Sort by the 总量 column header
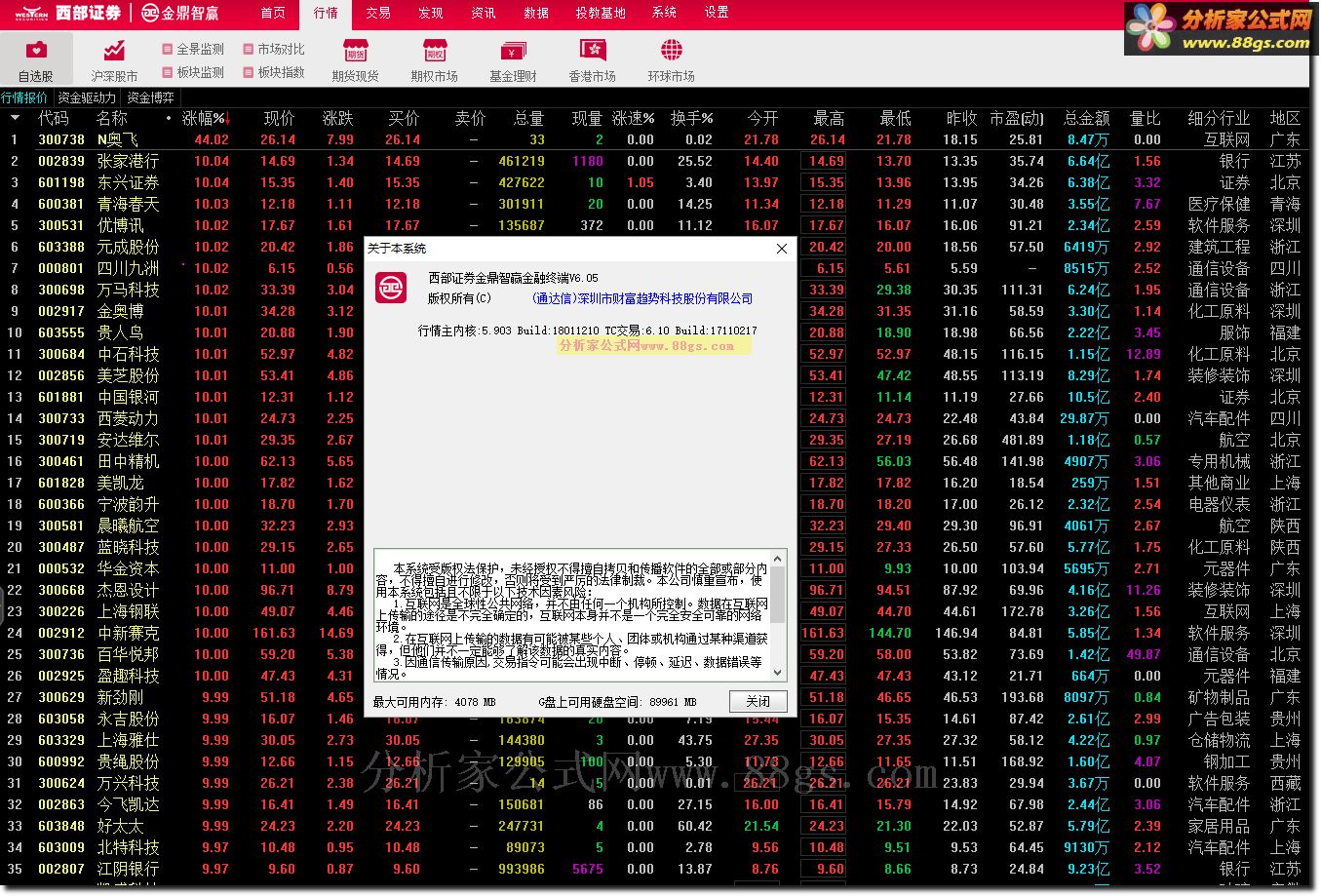Viewport: 1321px width, 896px height. (x=528, y=118)
